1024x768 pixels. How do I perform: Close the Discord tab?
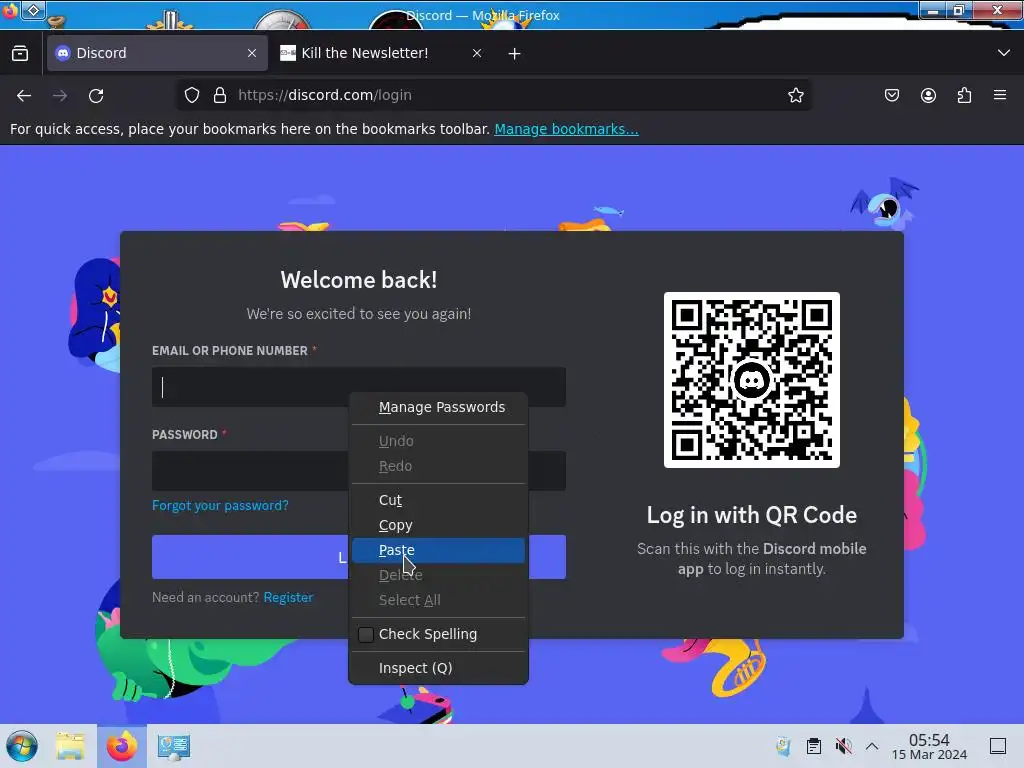pyautogui.click(x=252, y=53)
